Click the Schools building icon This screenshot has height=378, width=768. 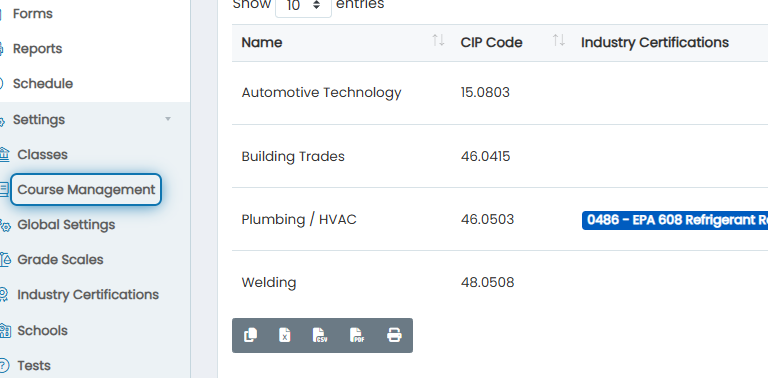point(4,331)
